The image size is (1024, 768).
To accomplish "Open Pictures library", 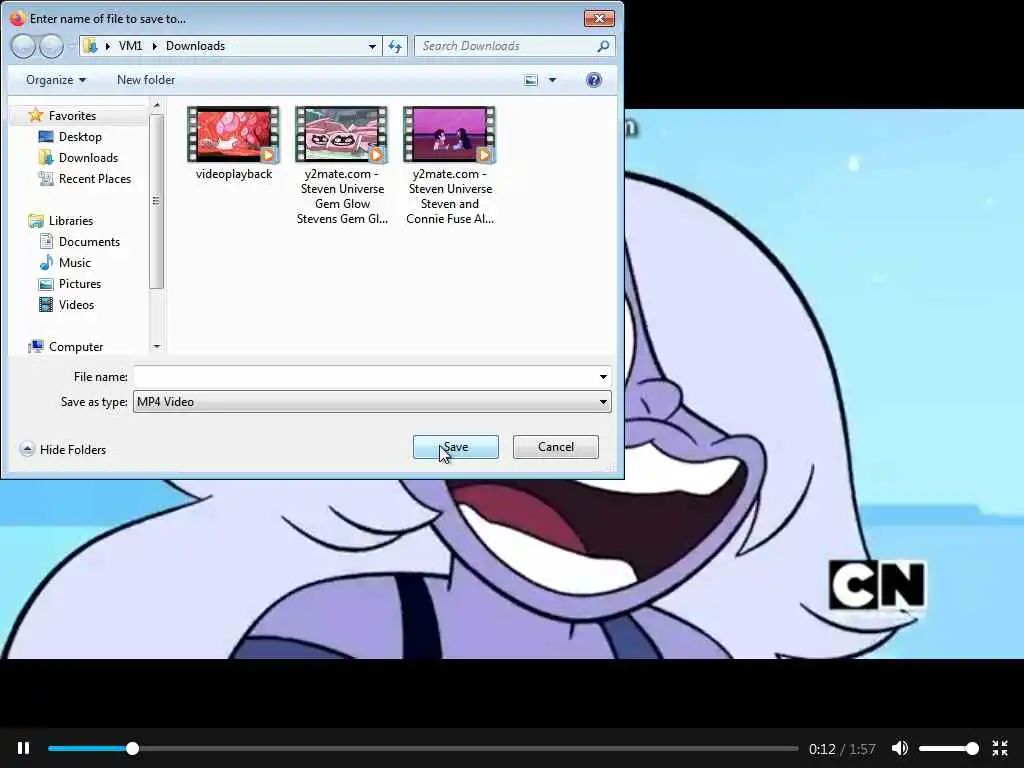I will pos(80,283).
